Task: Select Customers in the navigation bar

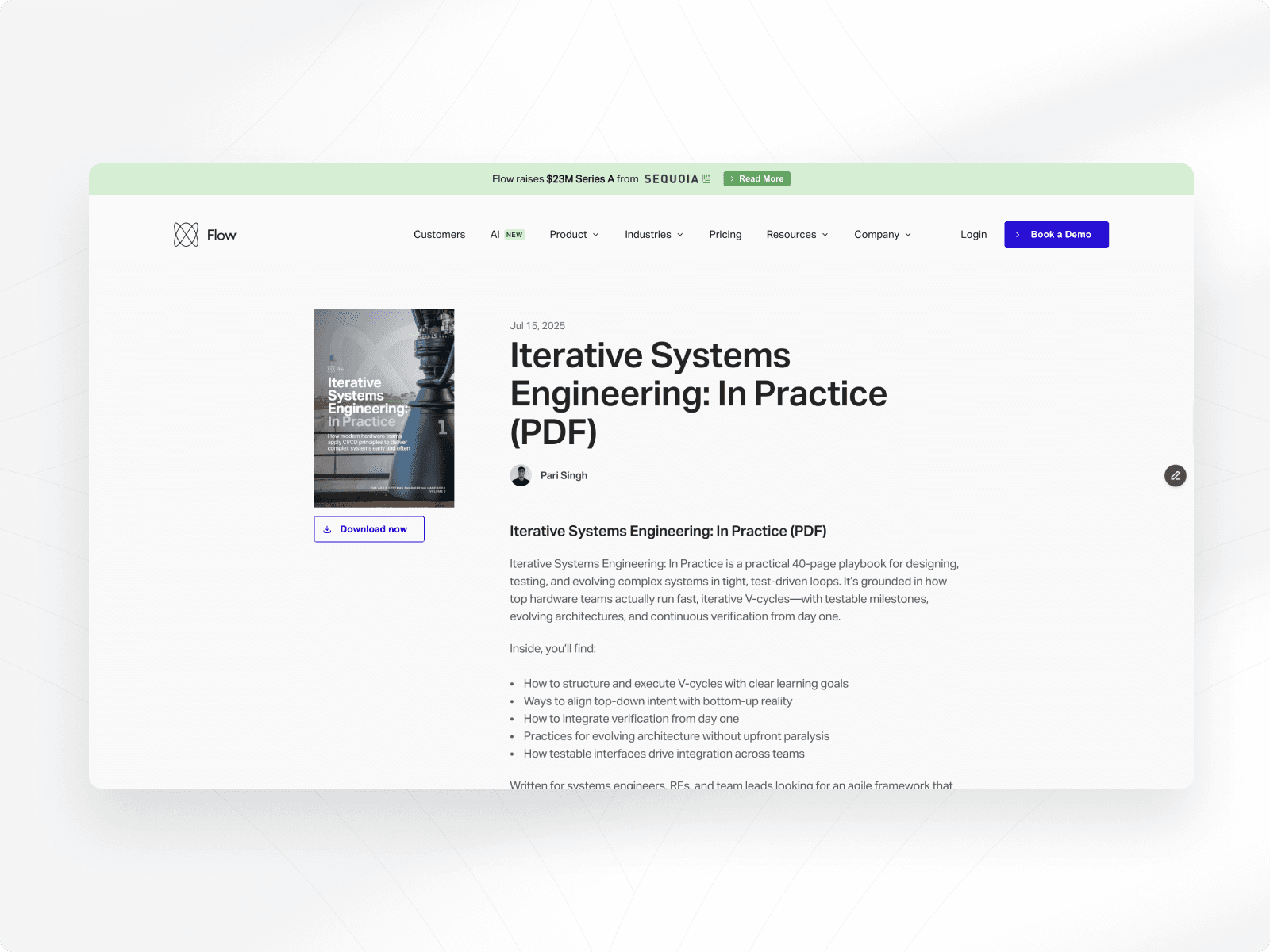Action: click(x=439, y=234)
